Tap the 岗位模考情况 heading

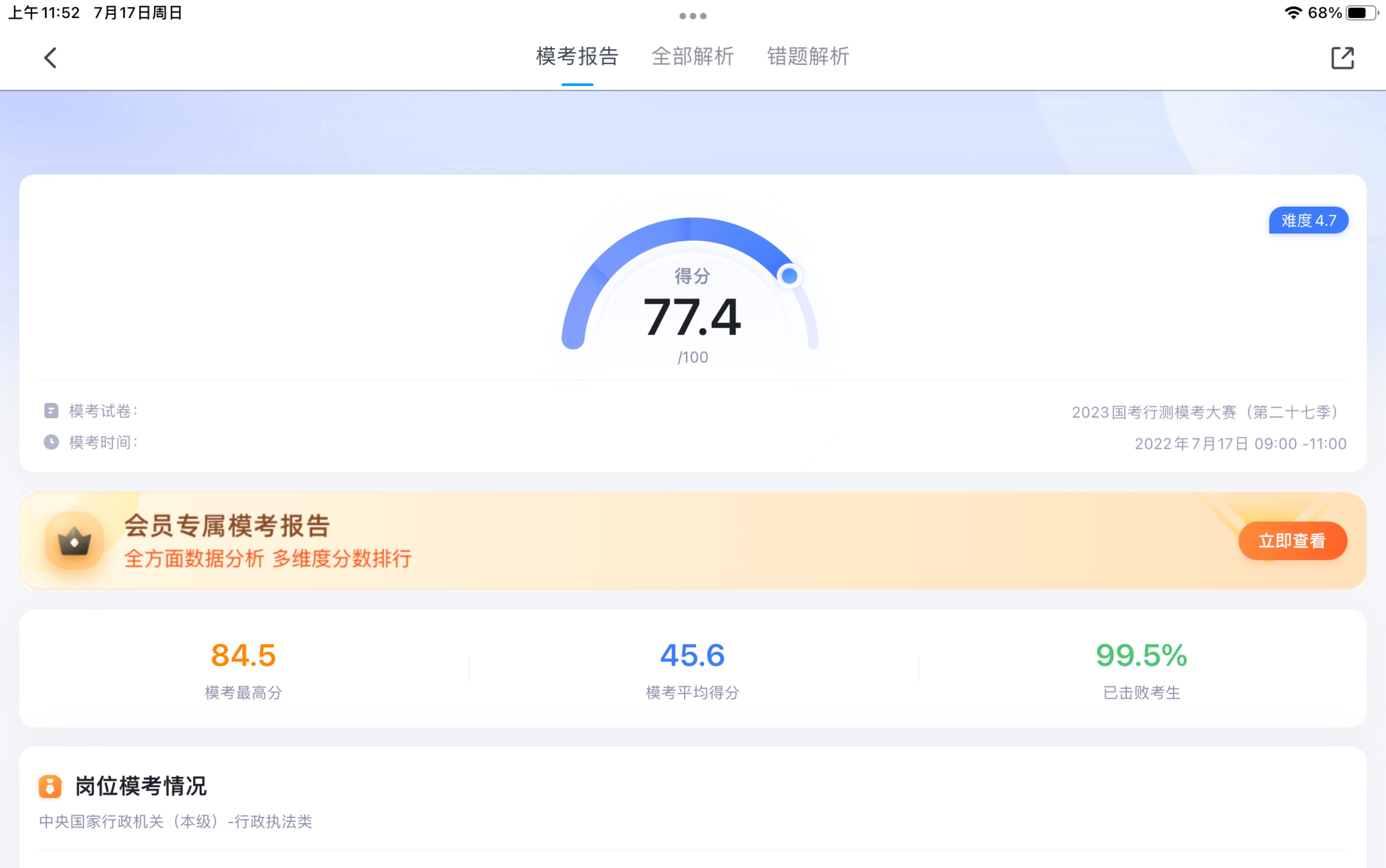141,787
